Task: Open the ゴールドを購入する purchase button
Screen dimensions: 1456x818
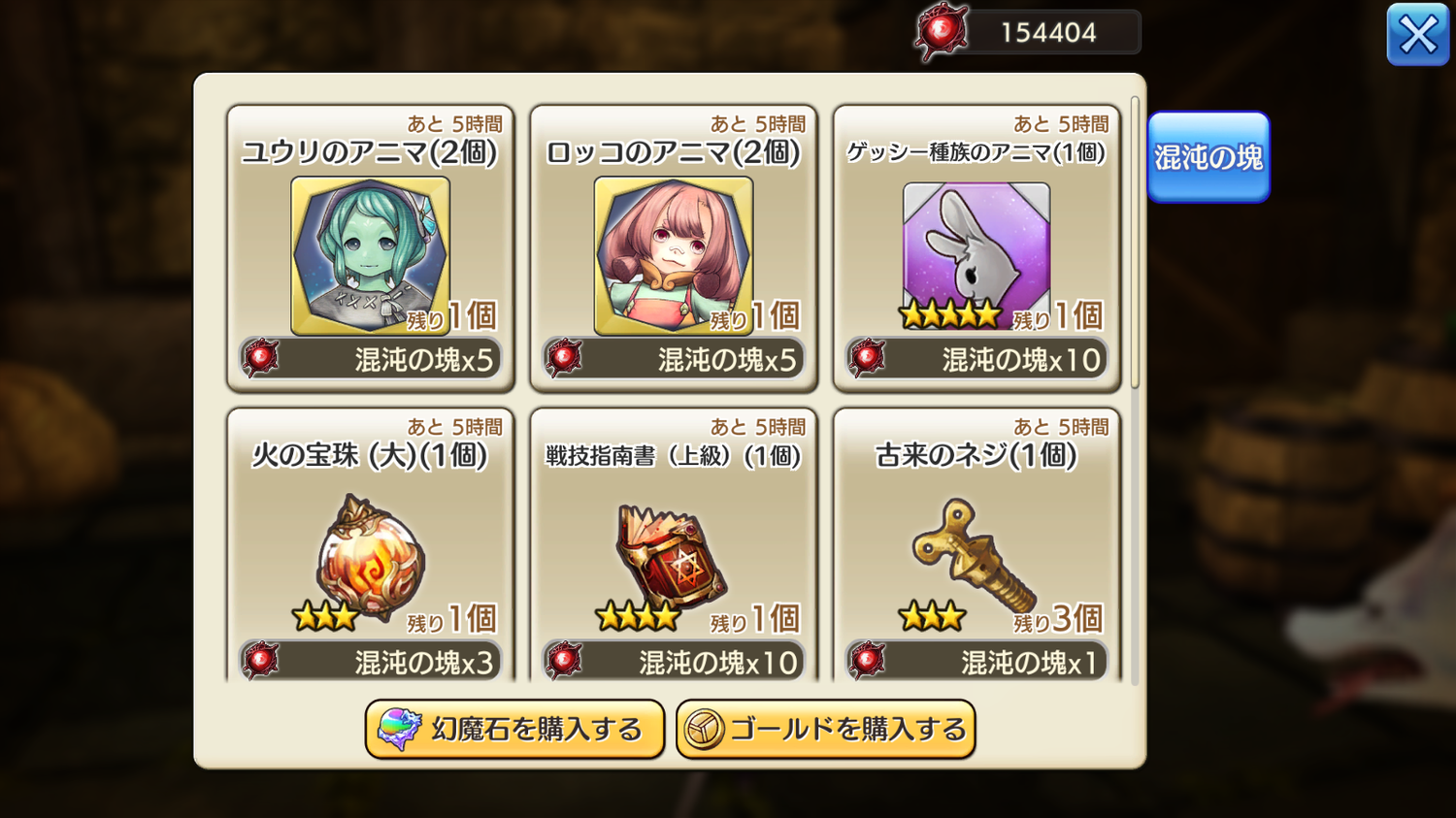Action: click(825, 729)
